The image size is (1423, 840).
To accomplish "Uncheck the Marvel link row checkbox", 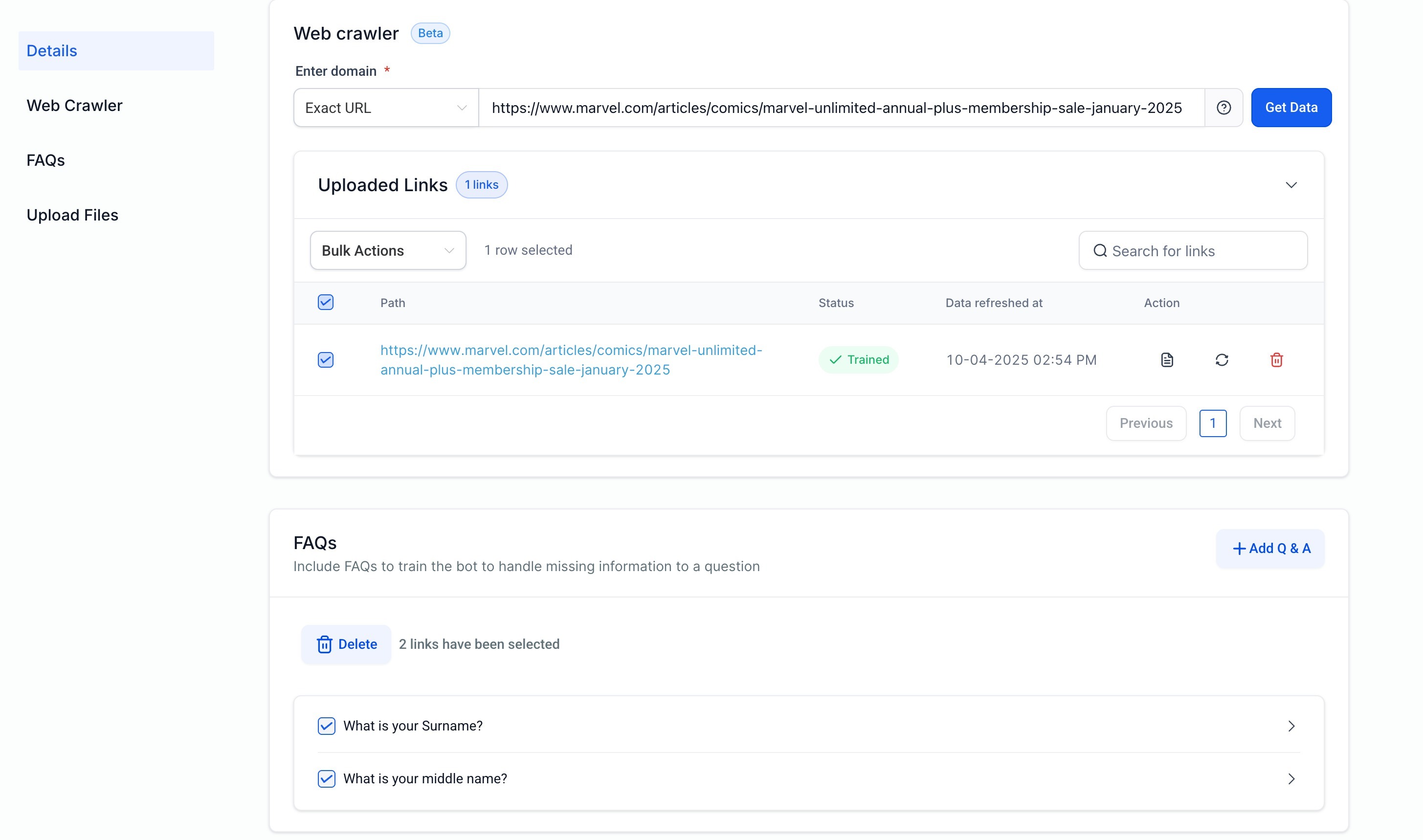I will point(326,360).
